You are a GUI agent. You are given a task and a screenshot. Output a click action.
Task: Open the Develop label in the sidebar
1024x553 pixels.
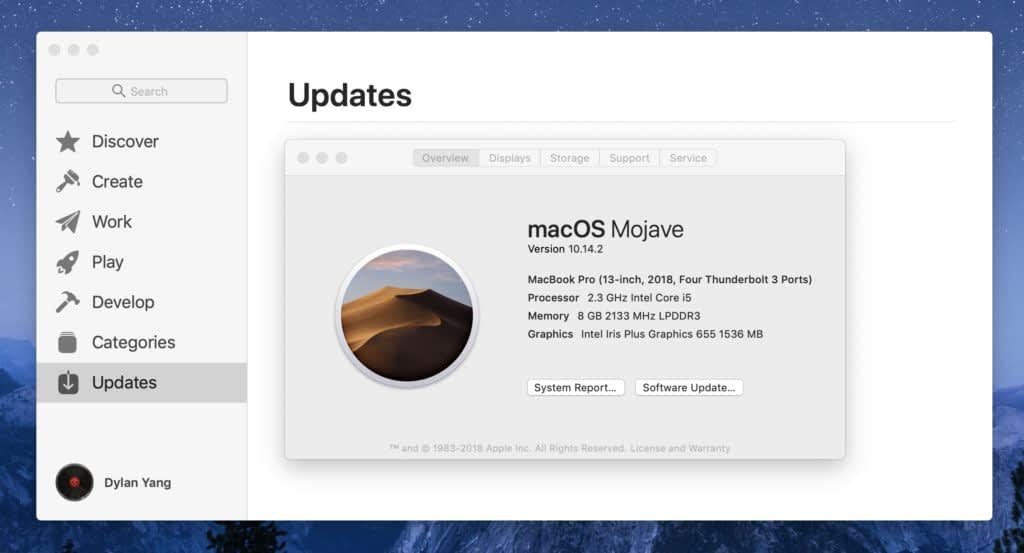coord(123,302)
